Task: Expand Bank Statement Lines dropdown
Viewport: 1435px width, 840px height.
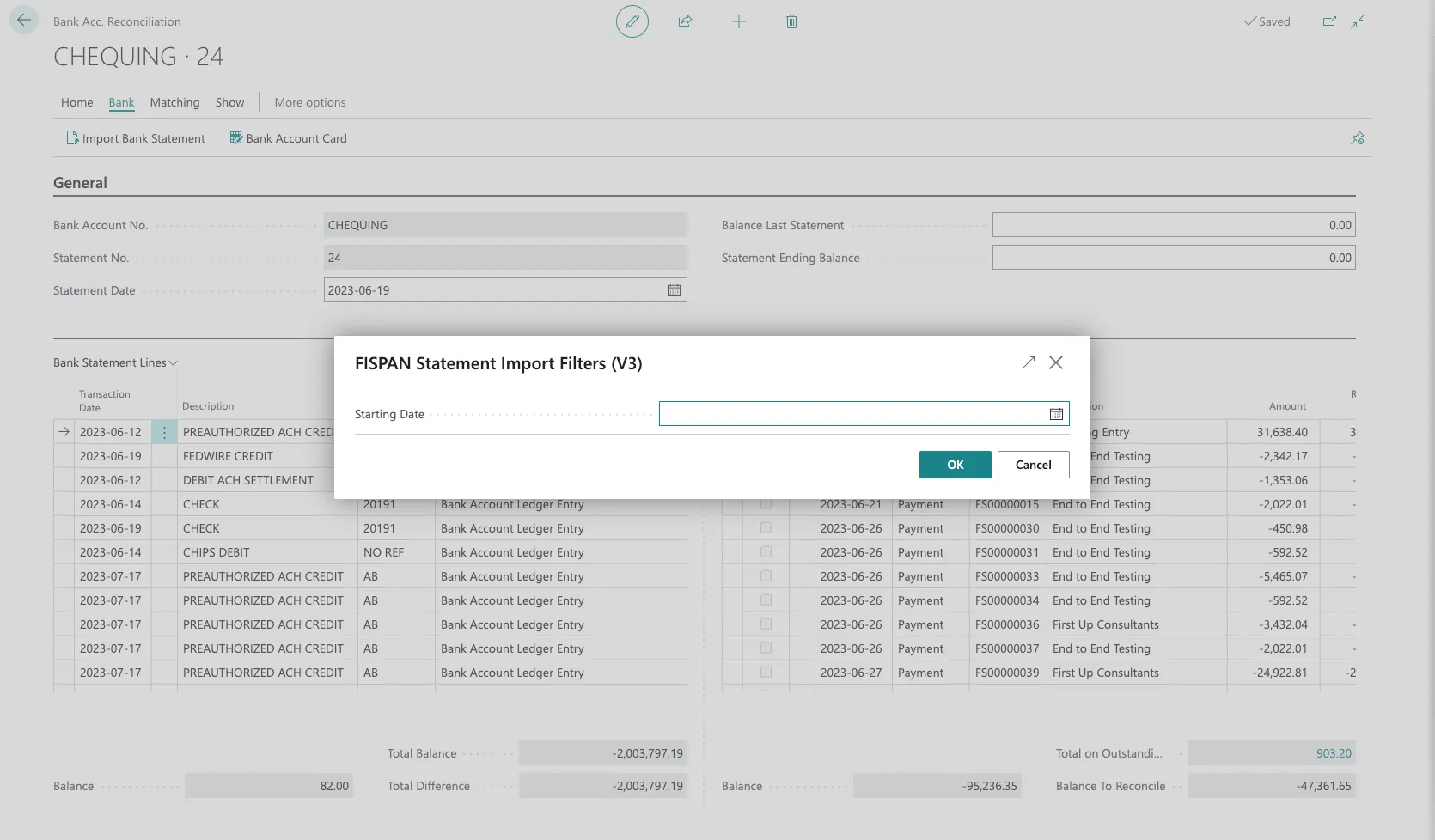Action: click(115, 362)
